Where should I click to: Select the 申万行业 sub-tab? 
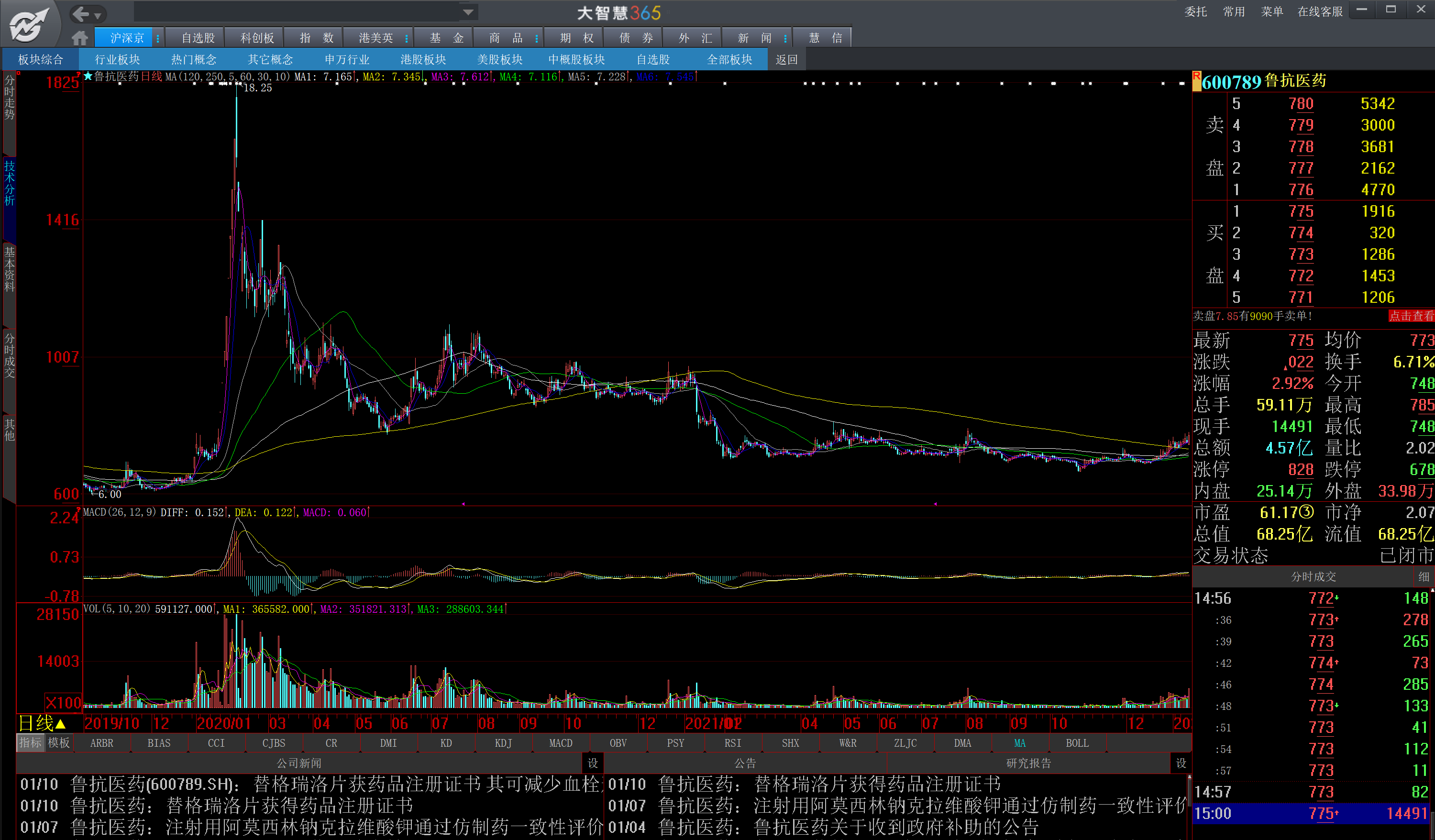(347, 60)
